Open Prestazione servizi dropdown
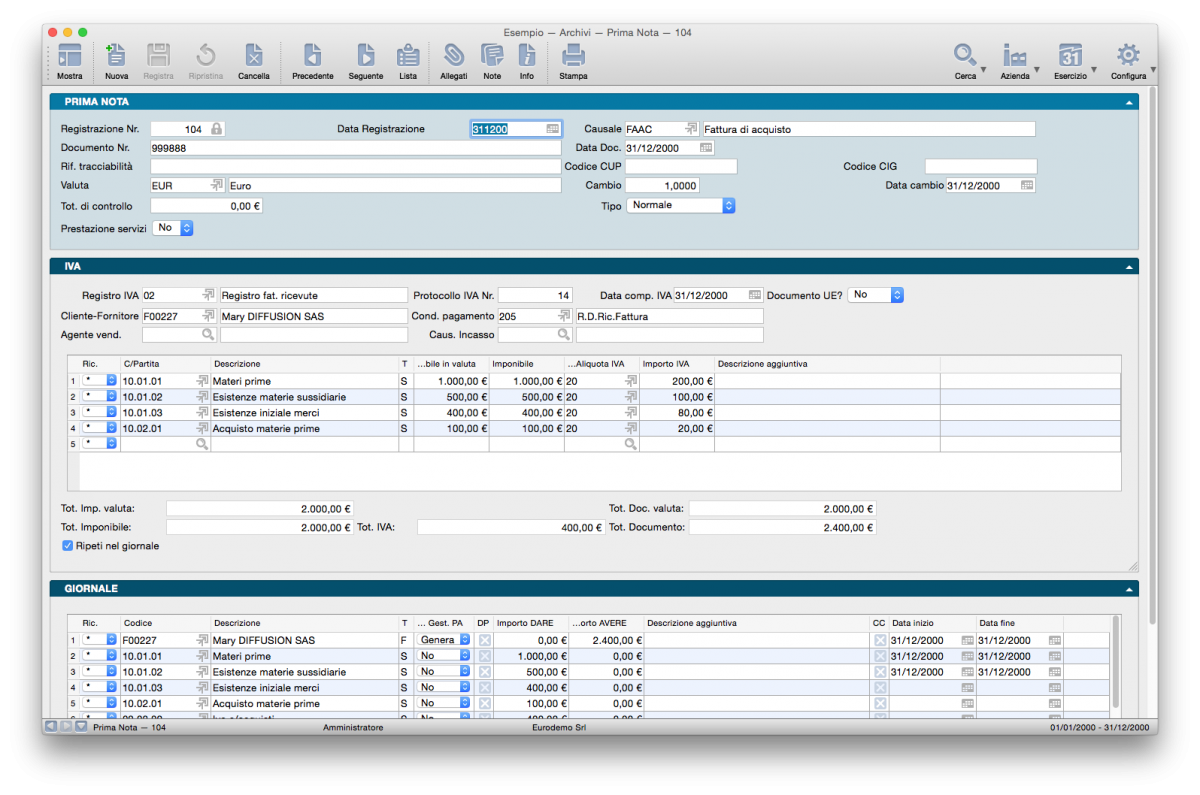Viewport: 1200px width, 795px height. (x=173, y=228)
